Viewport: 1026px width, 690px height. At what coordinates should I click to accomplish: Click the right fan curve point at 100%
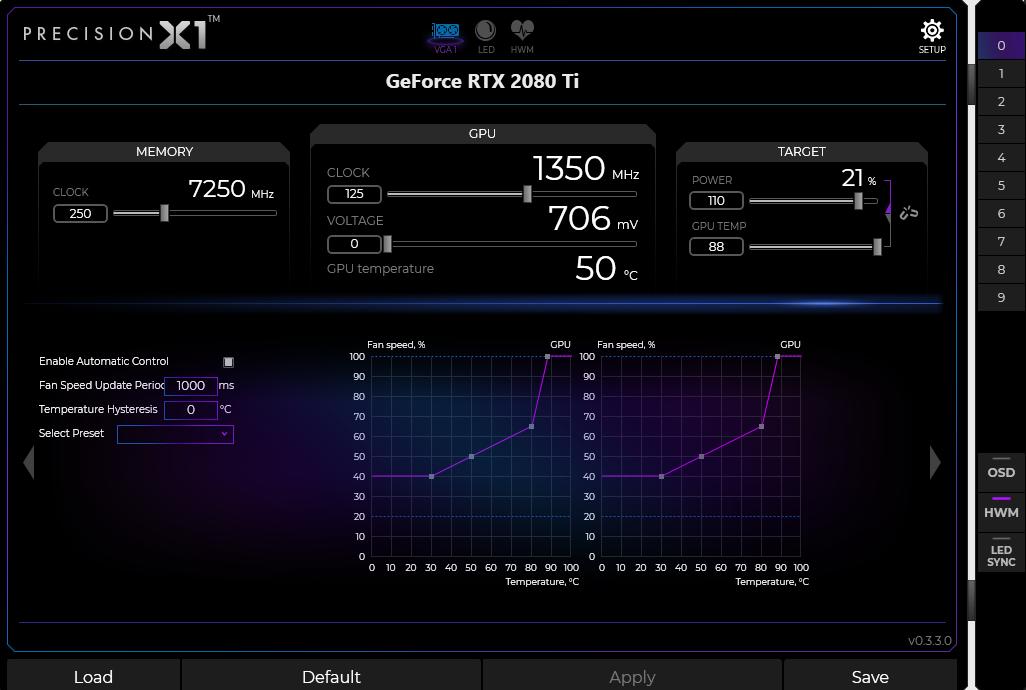pos(777,356)
